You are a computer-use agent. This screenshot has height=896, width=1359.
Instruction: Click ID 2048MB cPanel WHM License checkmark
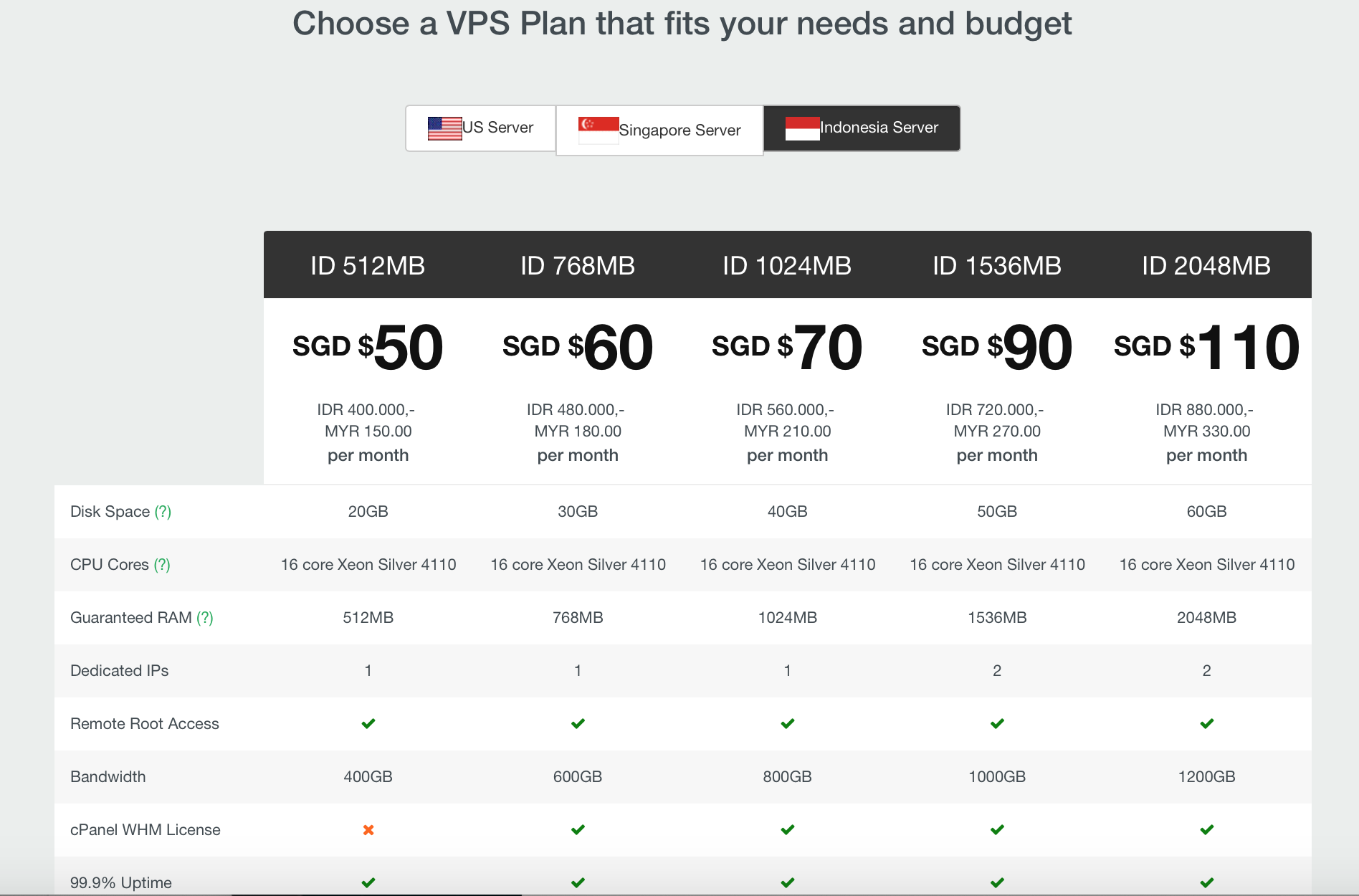point(1207,830)
